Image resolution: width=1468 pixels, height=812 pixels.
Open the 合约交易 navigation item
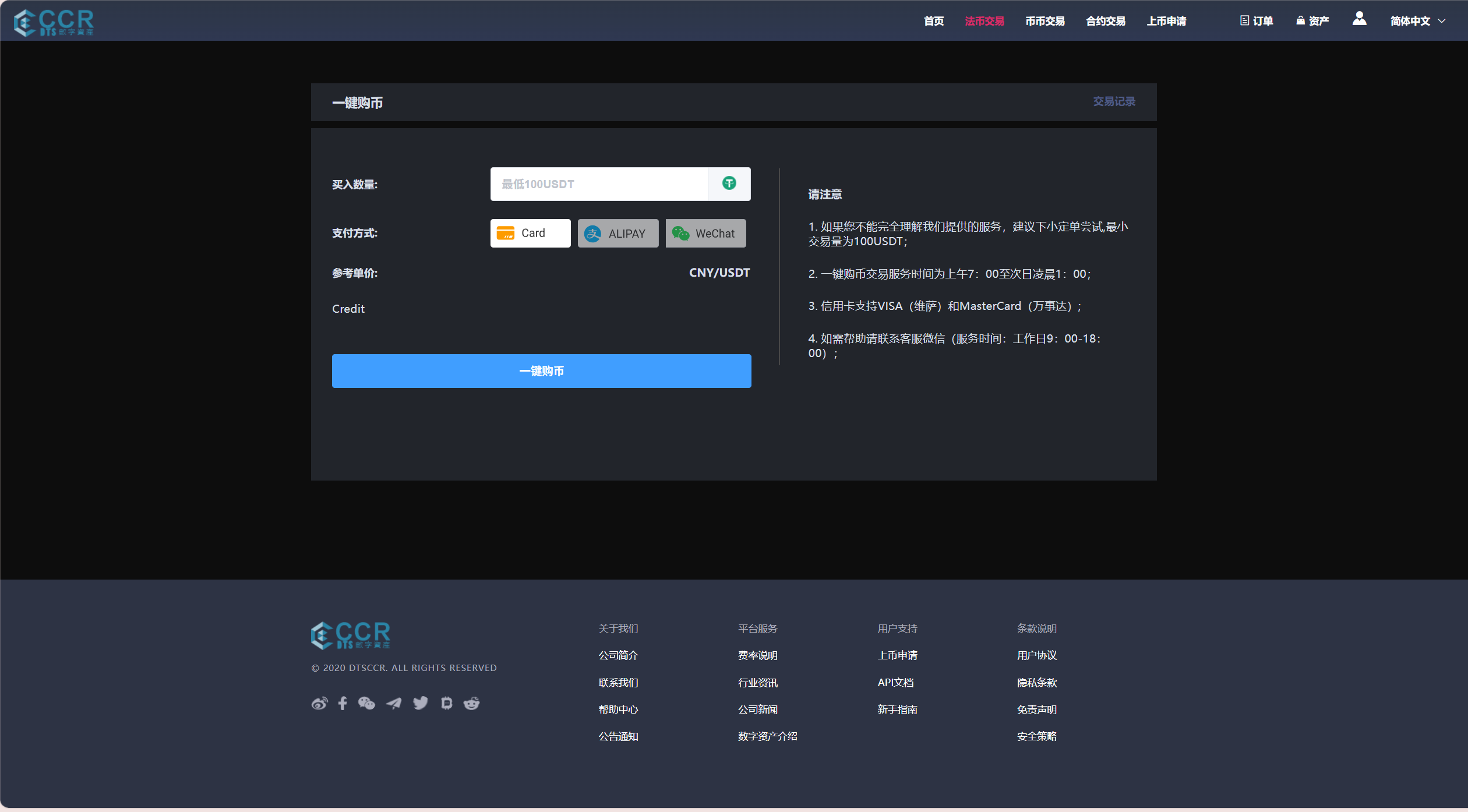coord(1105,22)
